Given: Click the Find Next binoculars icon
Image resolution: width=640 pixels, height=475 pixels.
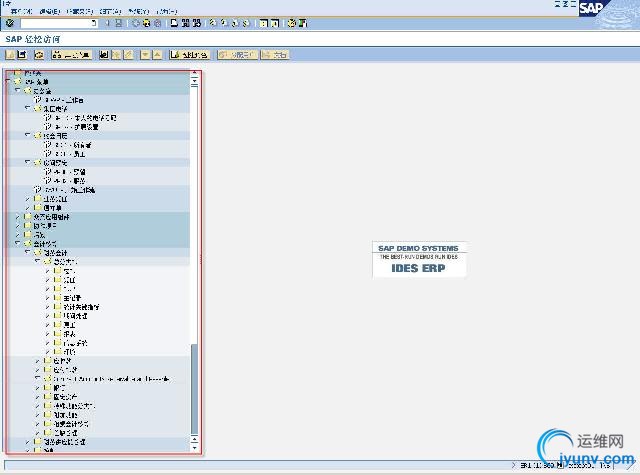Looking at the screenshot, I should pyautogui.click(x=197, y=23).
